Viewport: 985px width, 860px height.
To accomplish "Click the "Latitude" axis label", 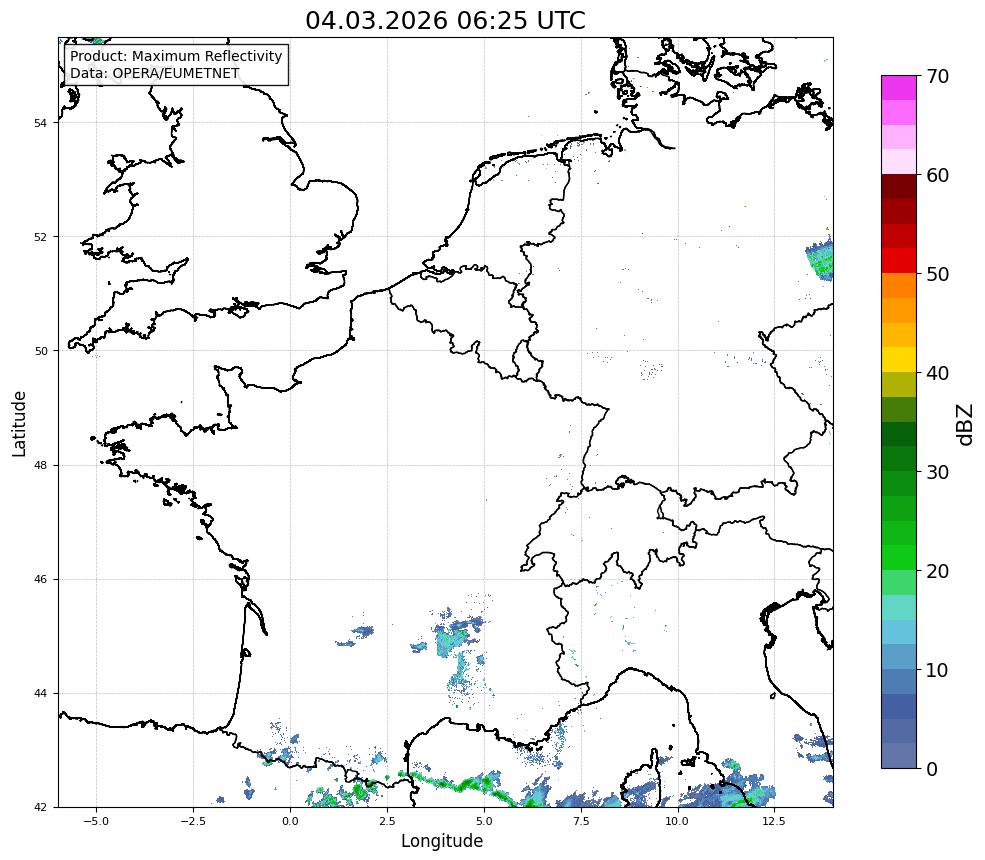I will pyautogui.click(x=19, y=423).
